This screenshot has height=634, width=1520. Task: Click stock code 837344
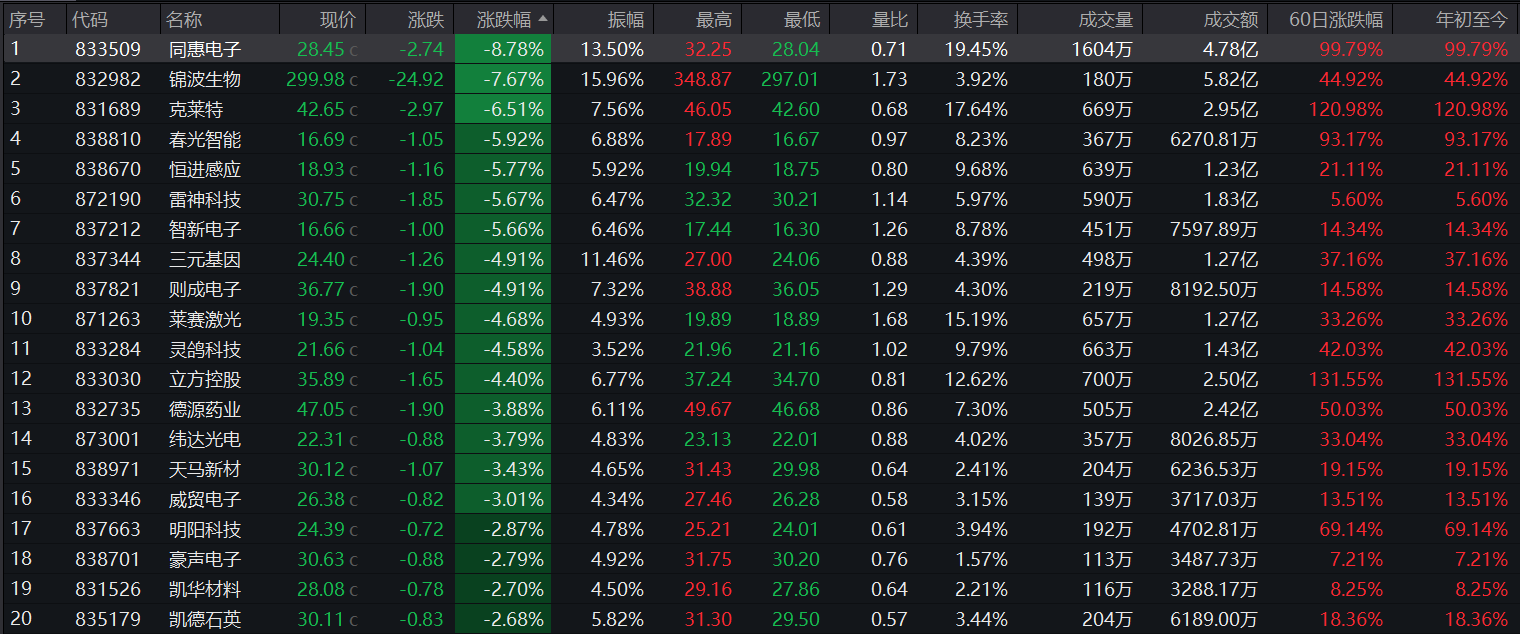click(108, 259)
